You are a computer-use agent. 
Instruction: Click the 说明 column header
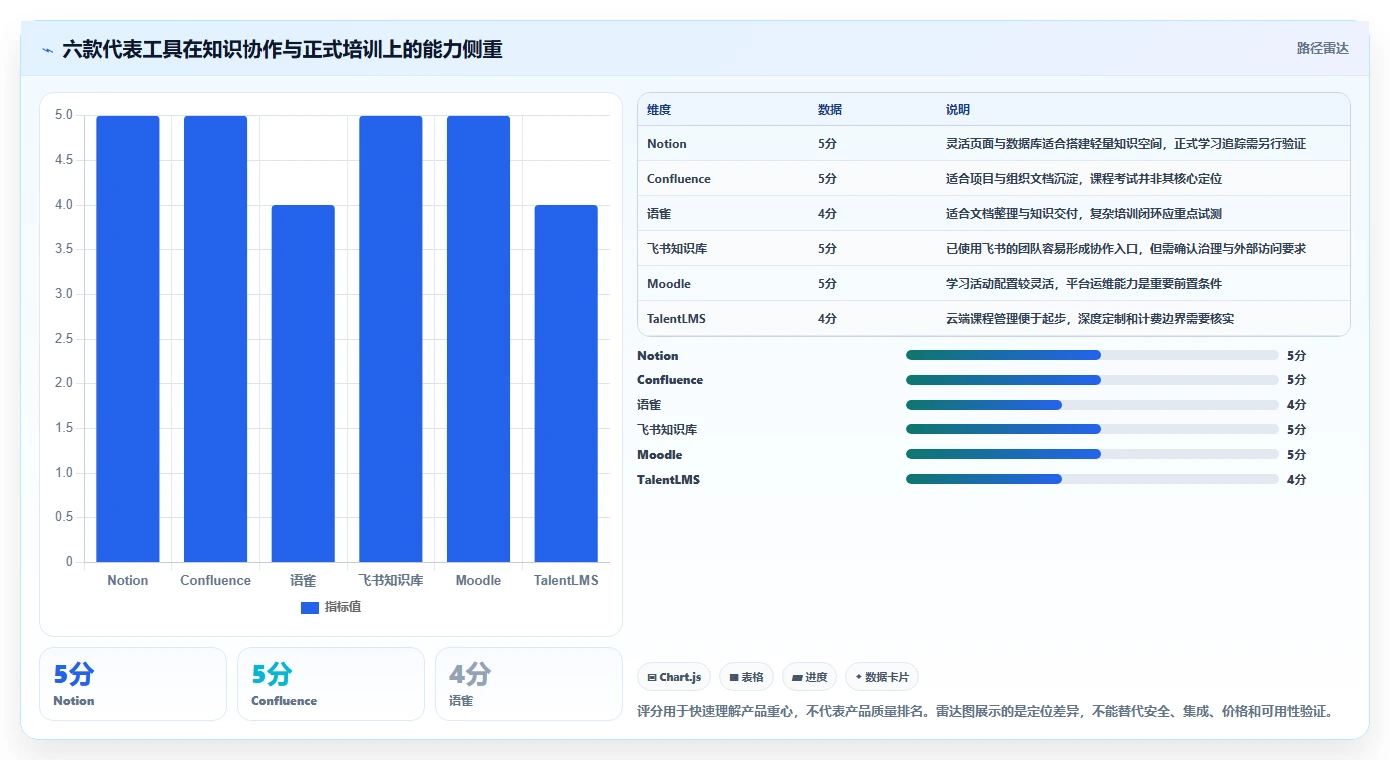coord(958,110)
